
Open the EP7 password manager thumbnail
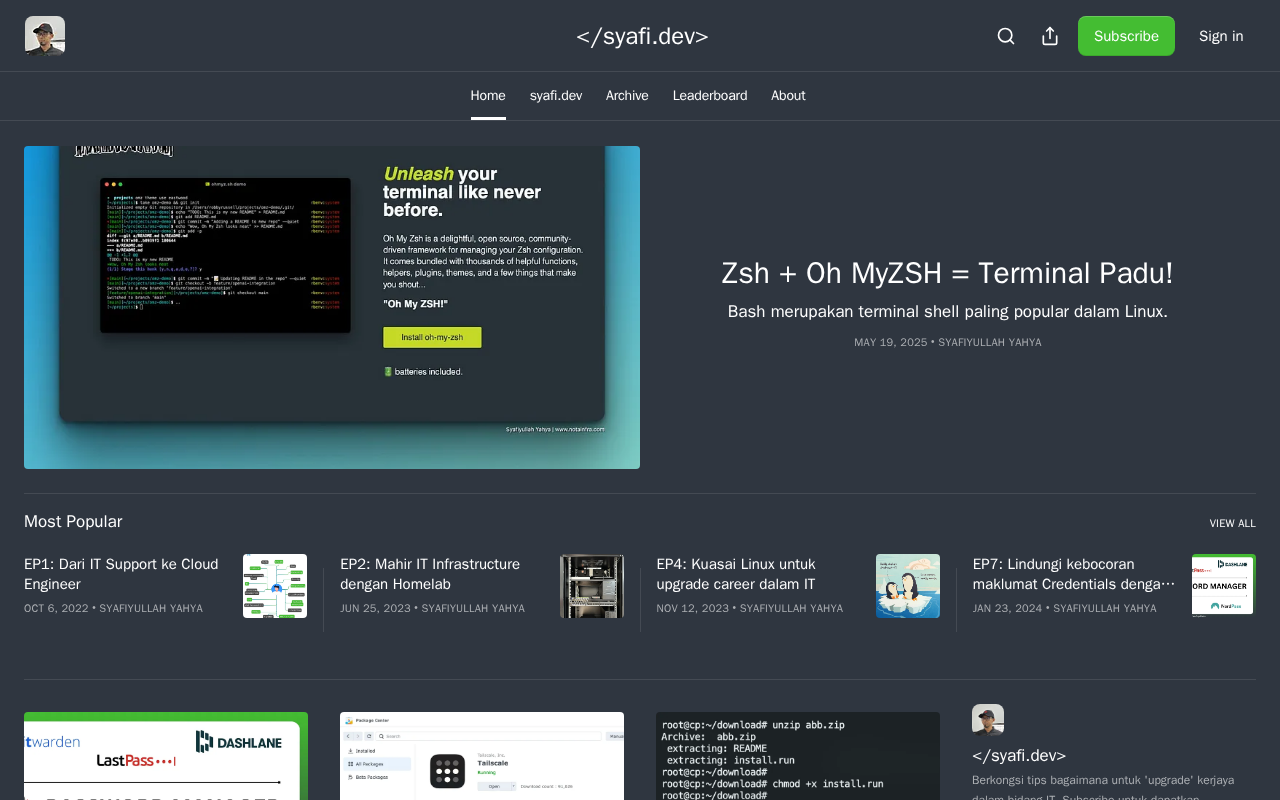[1224, 586]
